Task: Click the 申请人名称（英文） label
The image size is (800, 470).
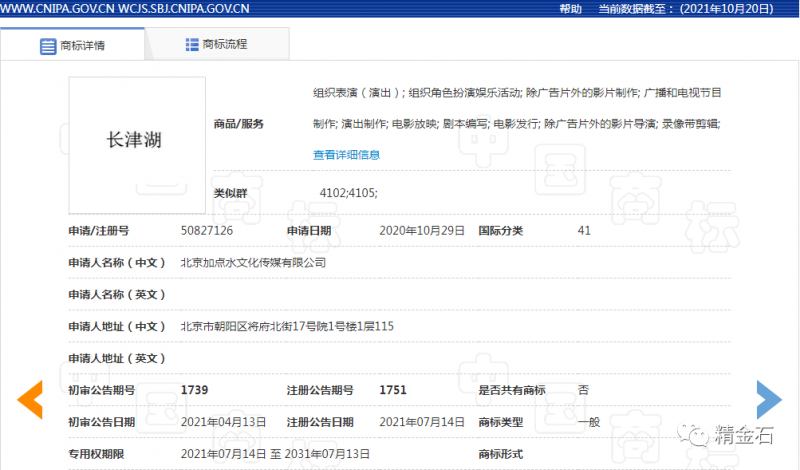Action: 117,294
